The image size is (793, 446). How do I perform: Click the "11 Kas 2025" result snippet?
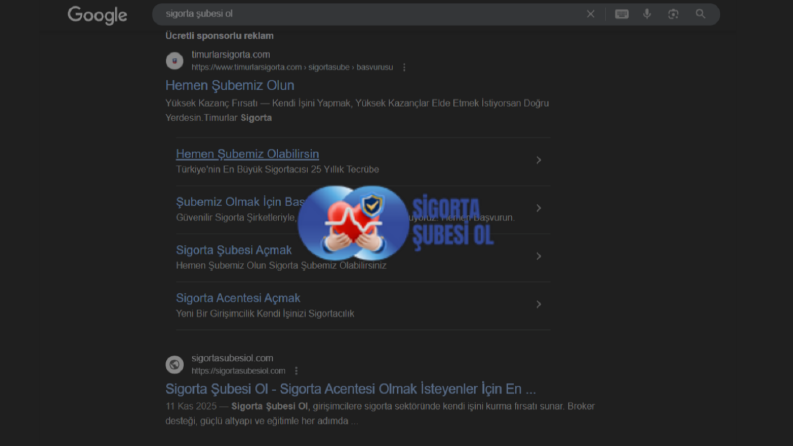pos(380,414)
